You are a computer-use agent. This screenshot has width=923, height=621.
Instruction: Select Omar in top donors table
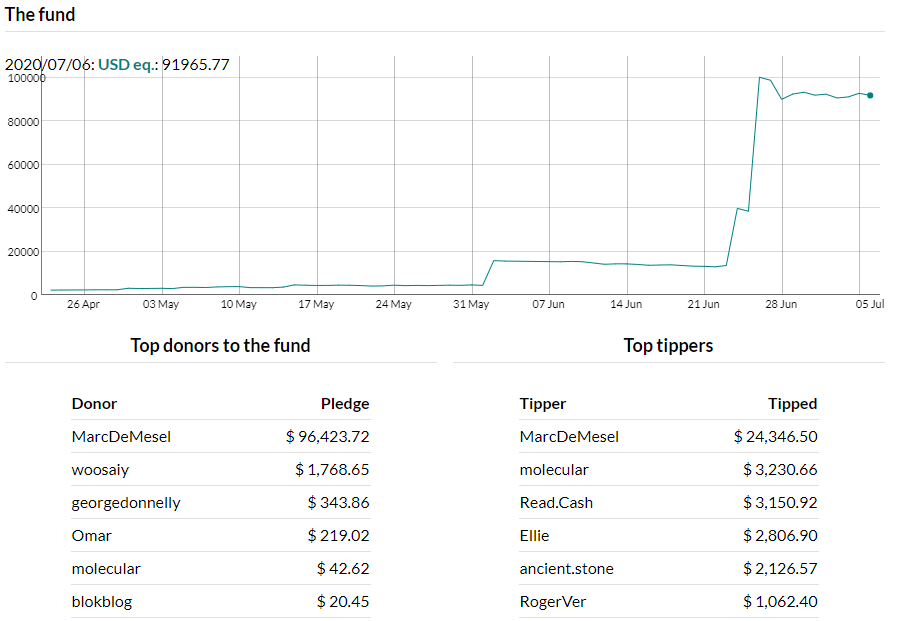click(x=91, y=536)
